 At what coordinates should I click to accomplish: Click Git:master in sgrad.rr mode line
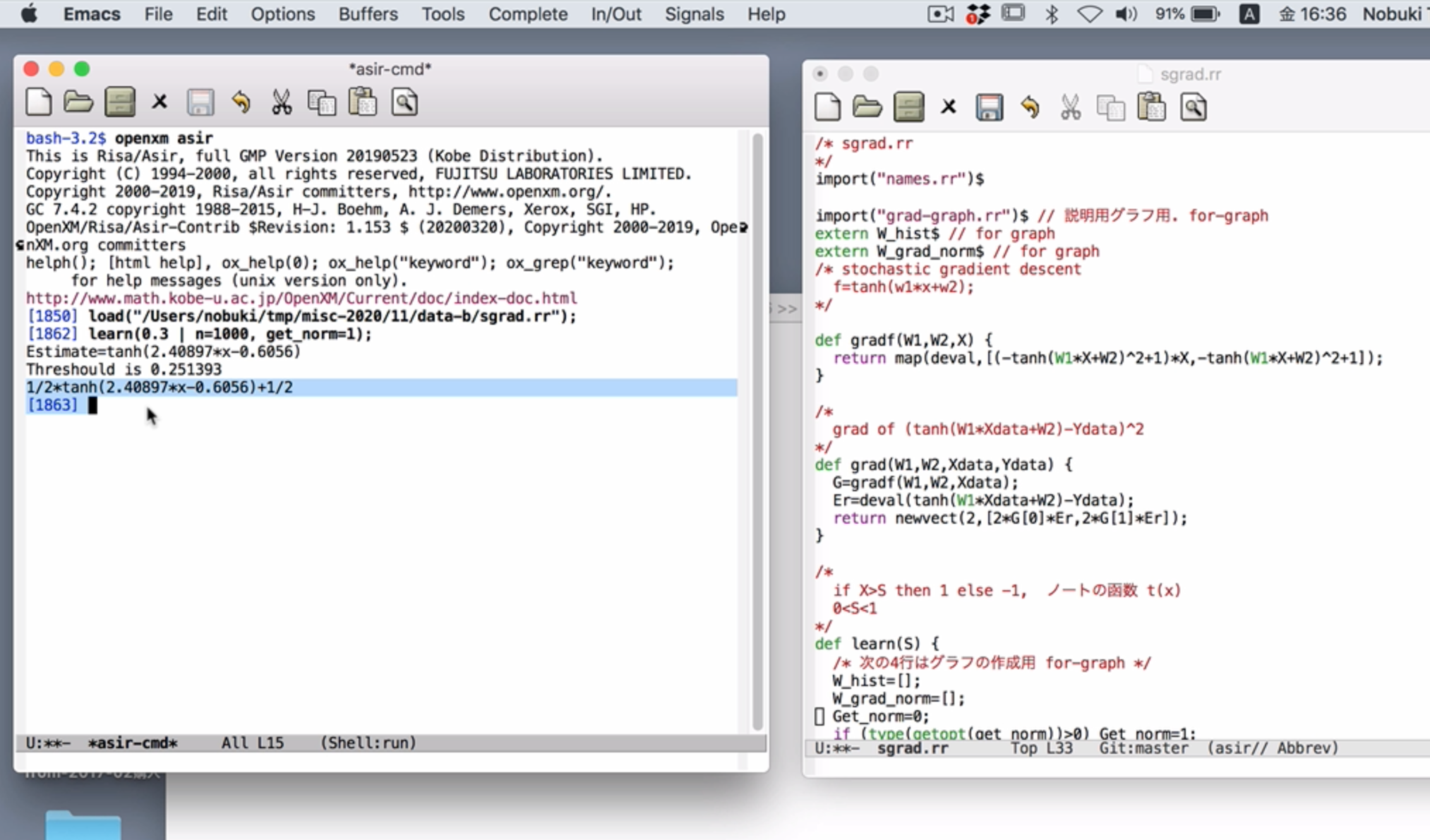coord(1143,748)
